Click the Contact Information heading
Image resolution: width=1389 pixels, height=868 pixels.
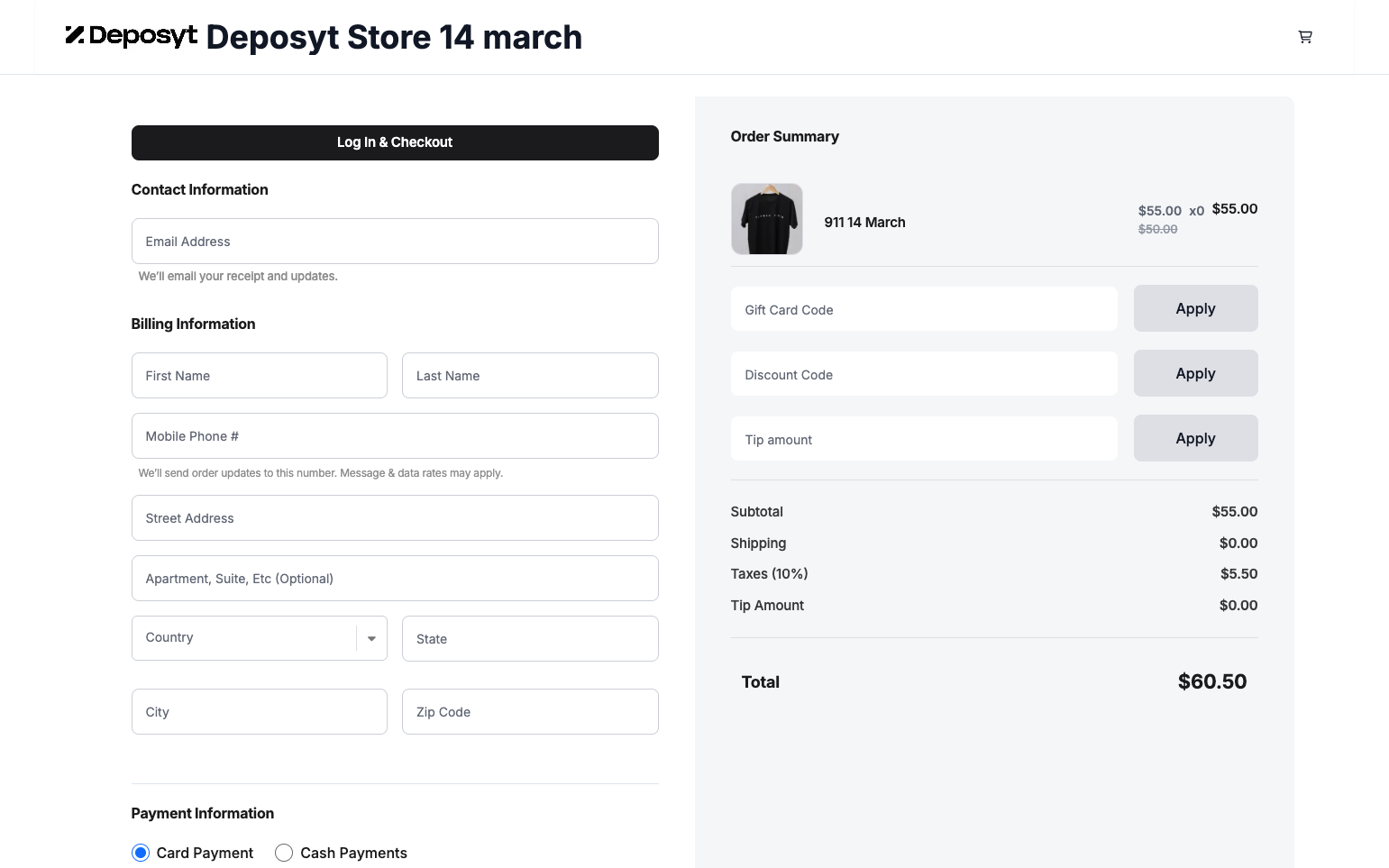(199, 189)
